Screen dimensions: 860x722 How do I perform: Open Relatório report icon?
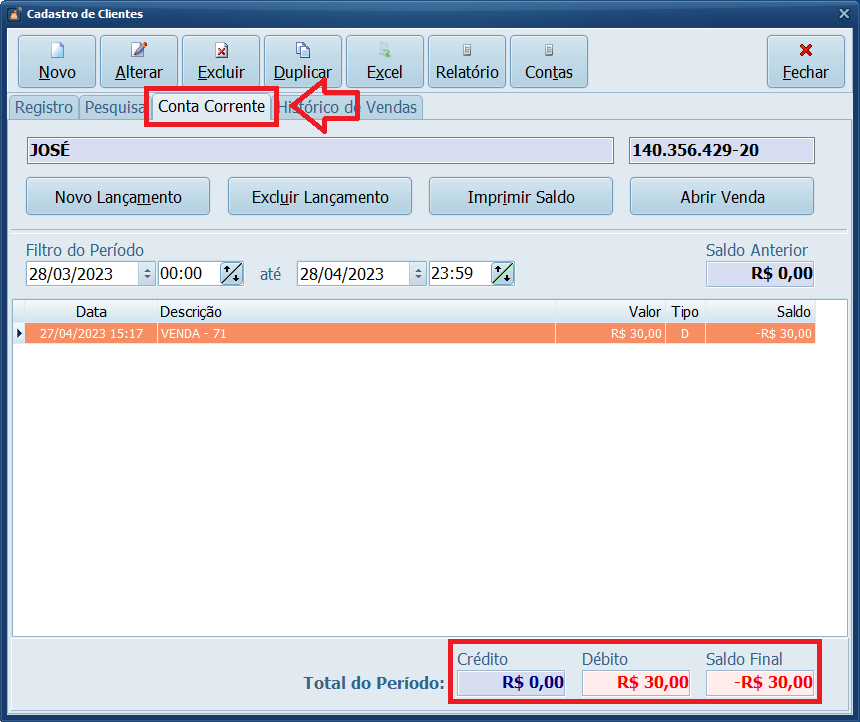(x=467, y=51)
